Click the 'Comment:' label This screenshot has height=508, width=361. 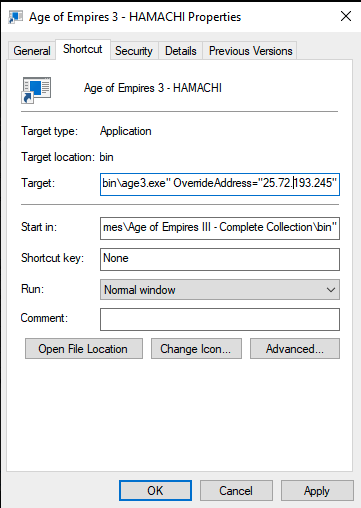click(x=44, y=318)
